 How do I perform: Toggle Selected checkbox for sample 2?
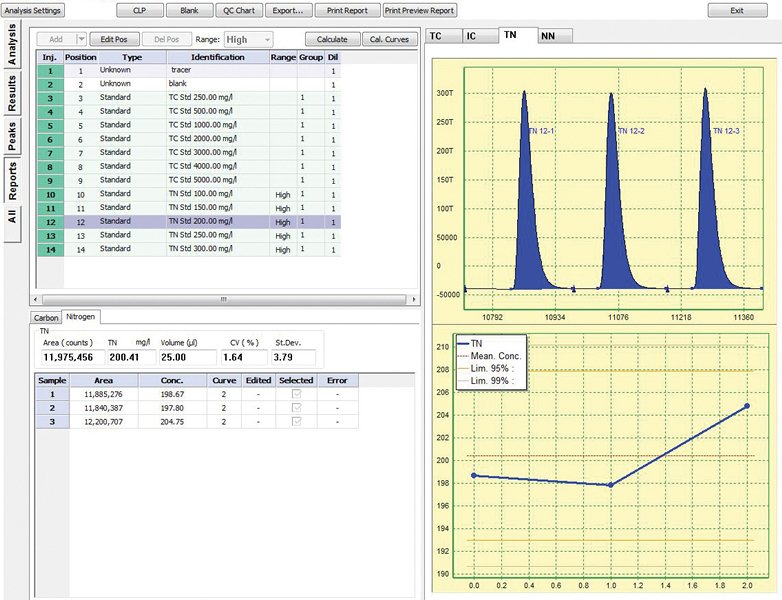(x=297, y=408)
